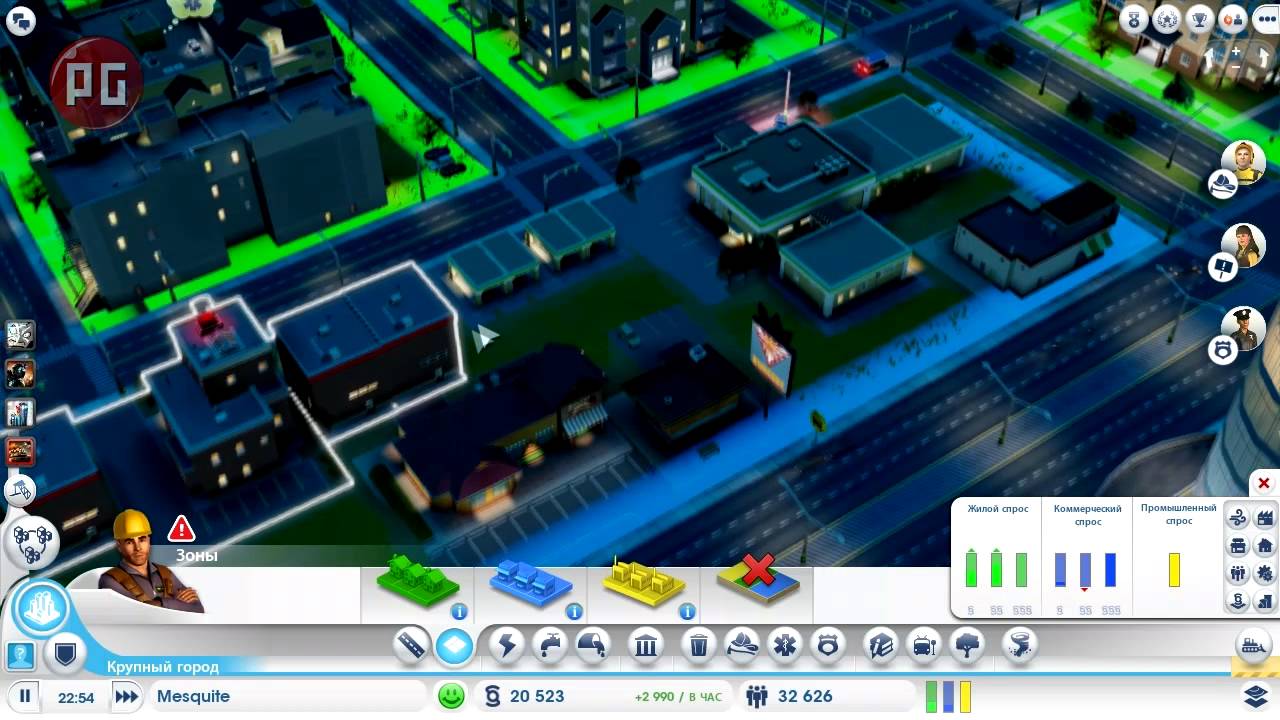Open the Waste disposal trash menu
The height and width of the screenshot is (720, 1280).
click(x=700, y=646)
